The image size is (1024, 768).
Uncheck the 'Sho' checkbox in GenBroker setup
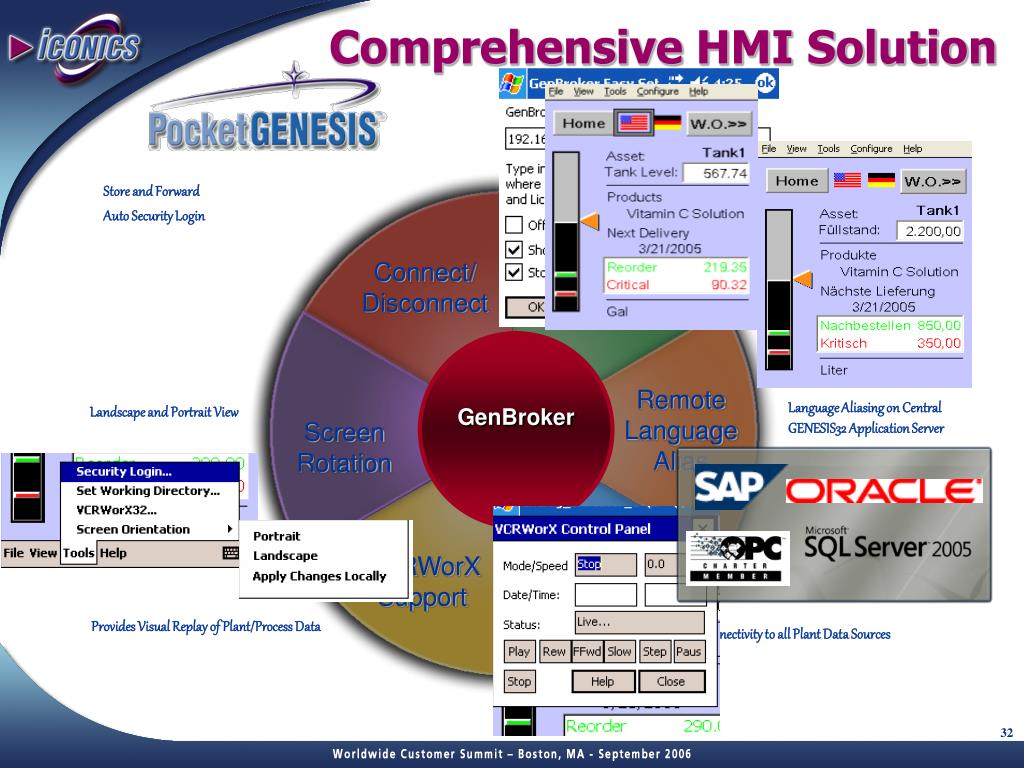click(x=514, y=249)
